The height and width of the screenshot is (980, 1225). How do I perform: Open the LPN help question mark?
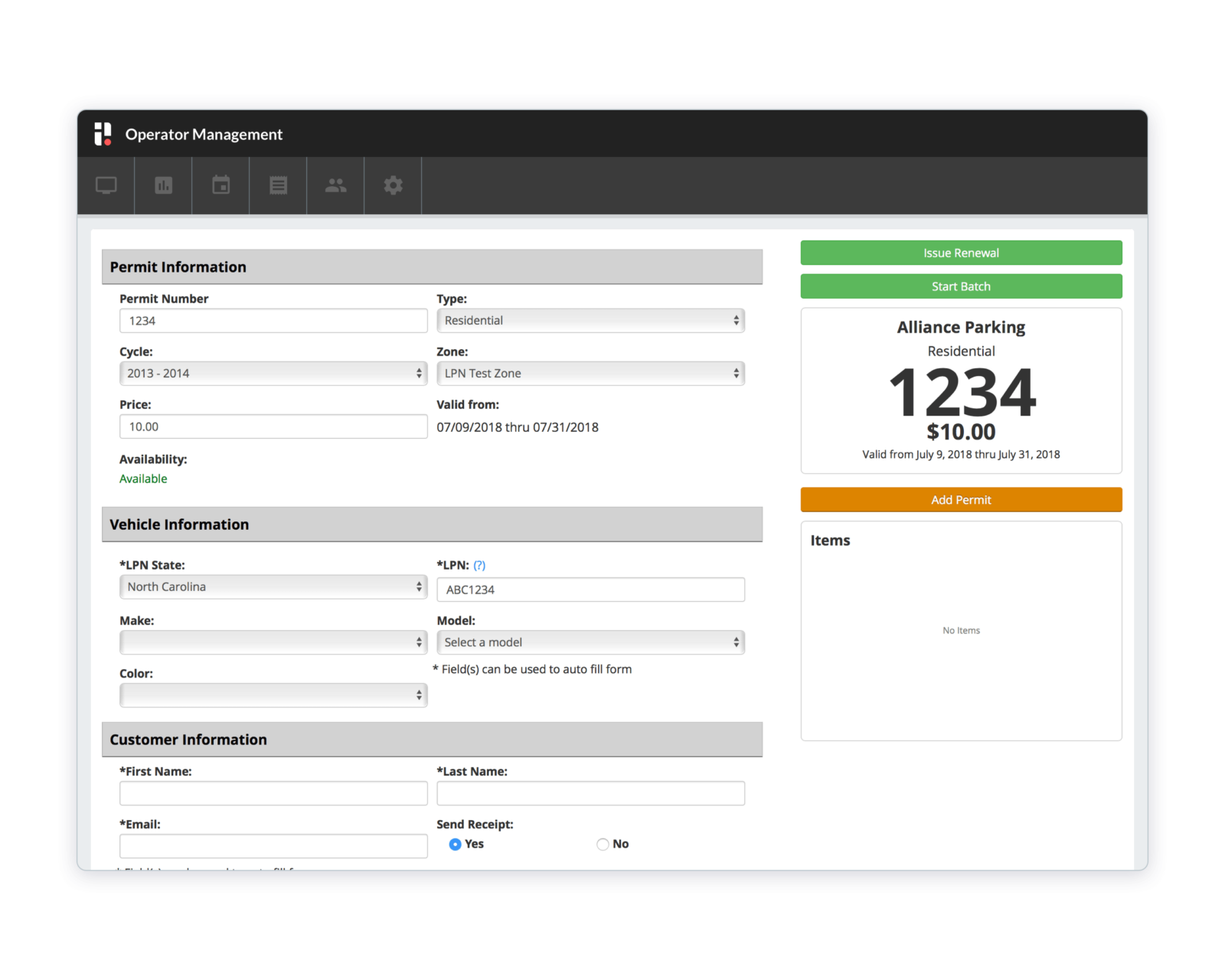point(479,565)
